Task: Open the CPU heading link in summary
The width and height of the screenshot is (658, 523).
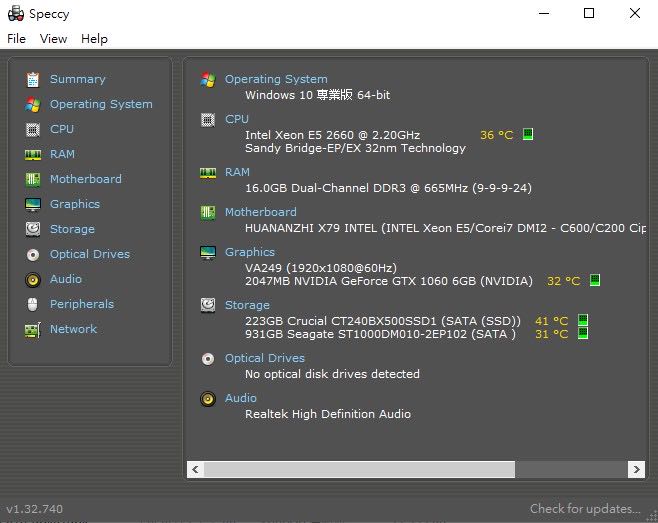Action: (237, 119)
